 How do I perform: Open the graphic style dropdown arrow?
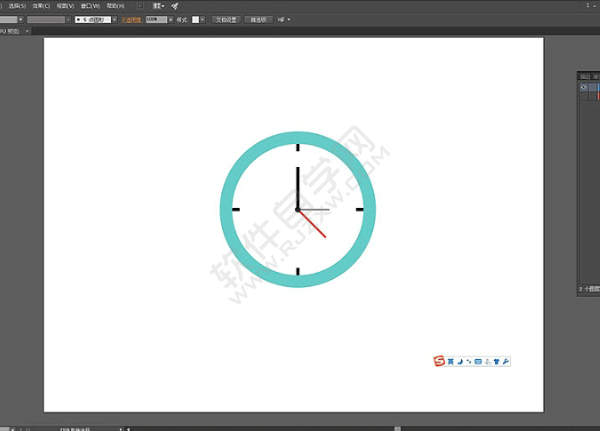click(x=202, y=20)
